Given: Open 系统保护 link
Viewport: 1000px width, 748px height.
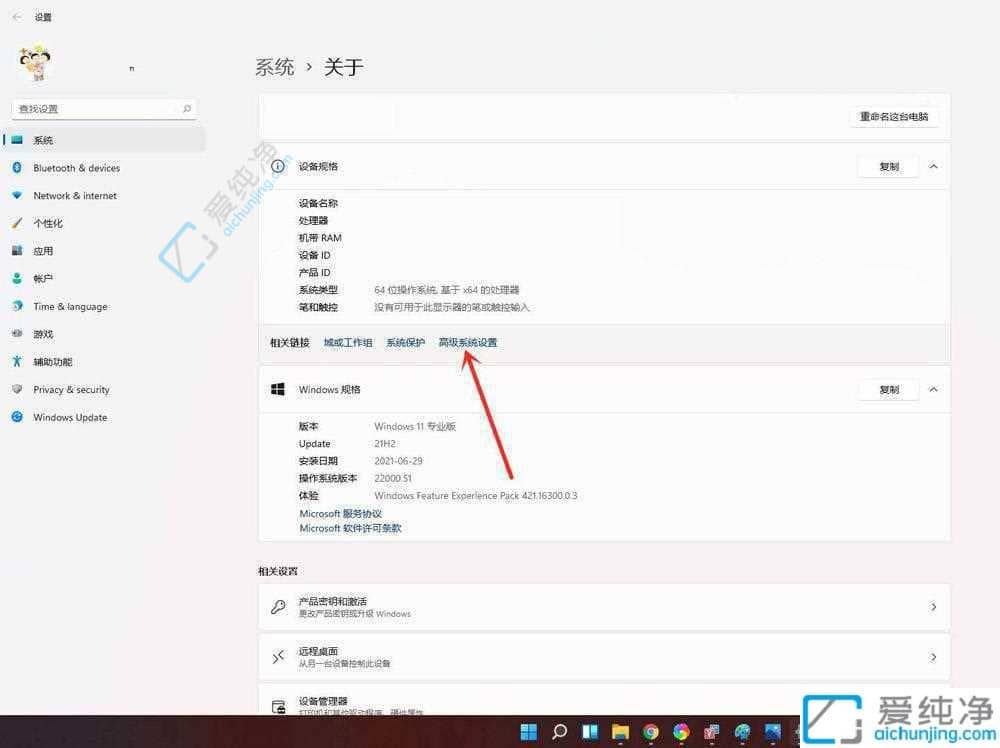Looking at the screenshot, I should 406,342.
